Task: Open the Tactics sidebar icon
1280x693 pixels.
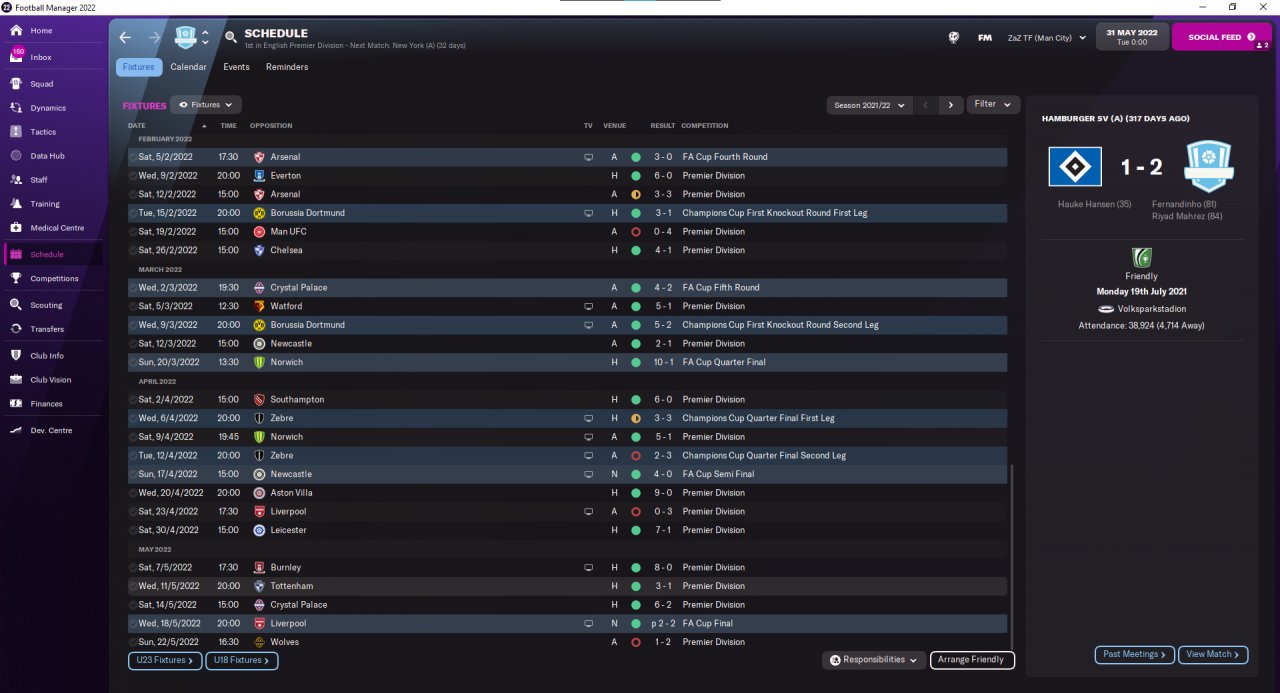Action: [x=16, y=132]
